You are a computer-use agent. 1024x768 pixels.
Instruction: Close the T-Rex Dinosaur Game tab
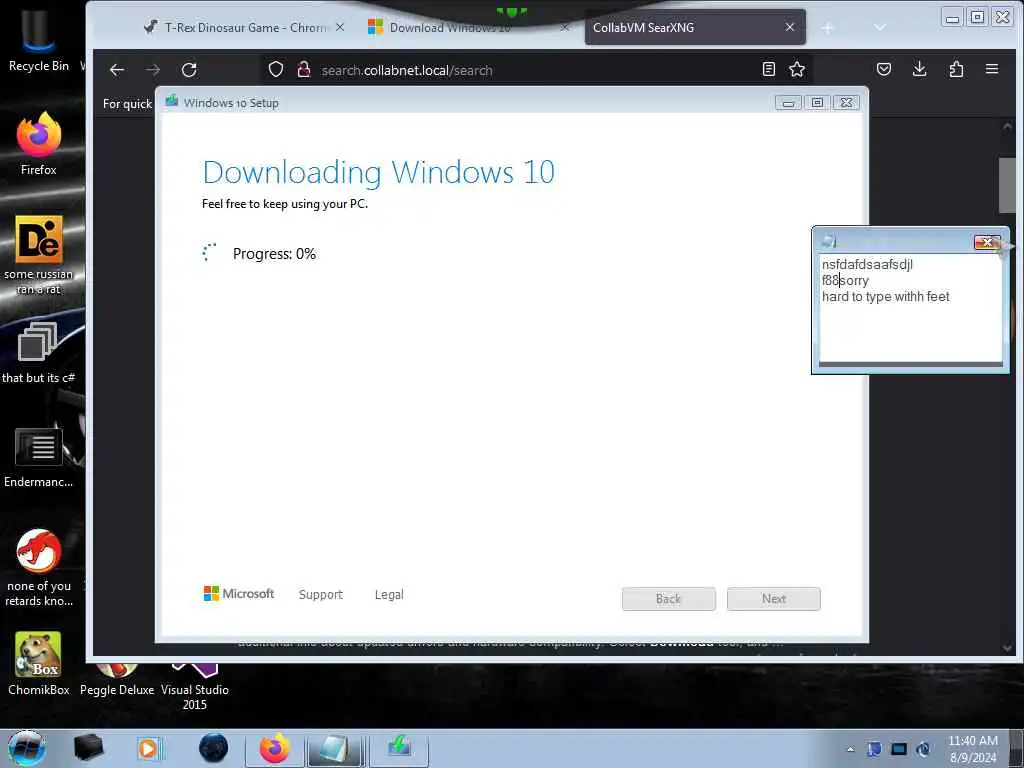tap(340, 27)
